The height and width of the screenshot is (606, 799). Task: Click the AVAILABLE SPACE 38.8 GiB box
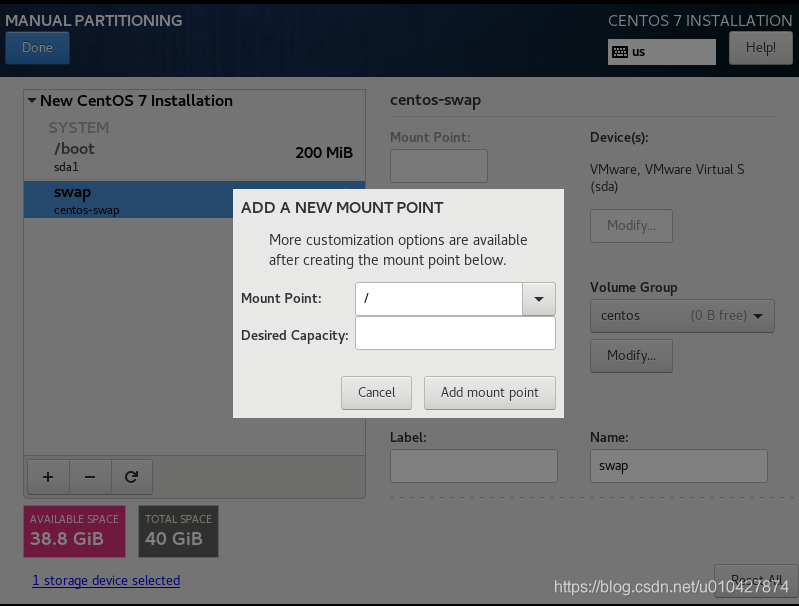(74, 531)
